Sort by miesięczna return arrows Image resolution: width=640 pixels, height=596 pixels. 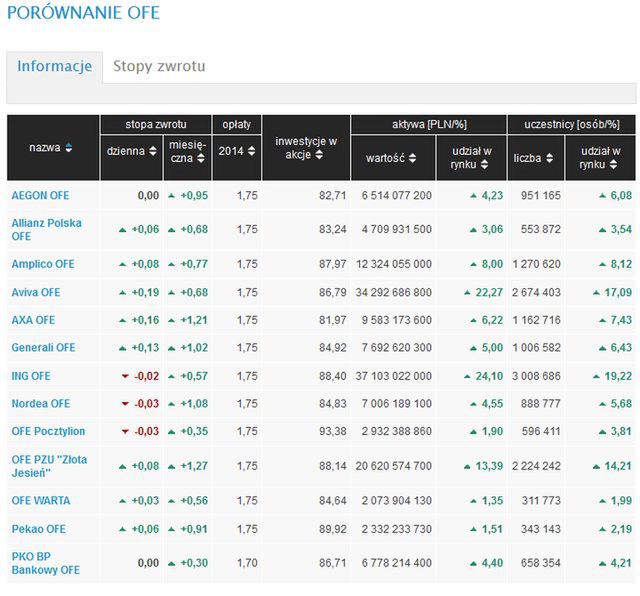[x=200, y=158]
